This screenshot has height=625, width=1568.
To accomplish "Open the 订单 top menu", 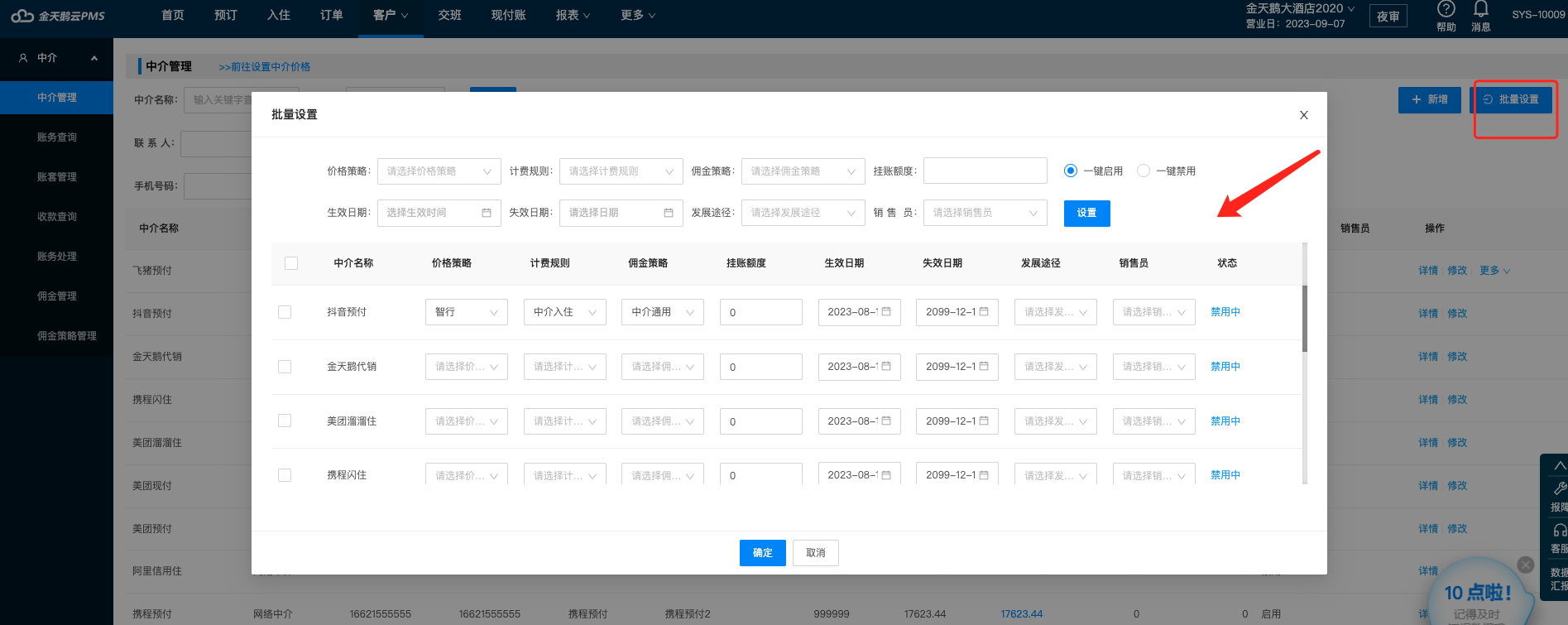I will click(332, 16).
